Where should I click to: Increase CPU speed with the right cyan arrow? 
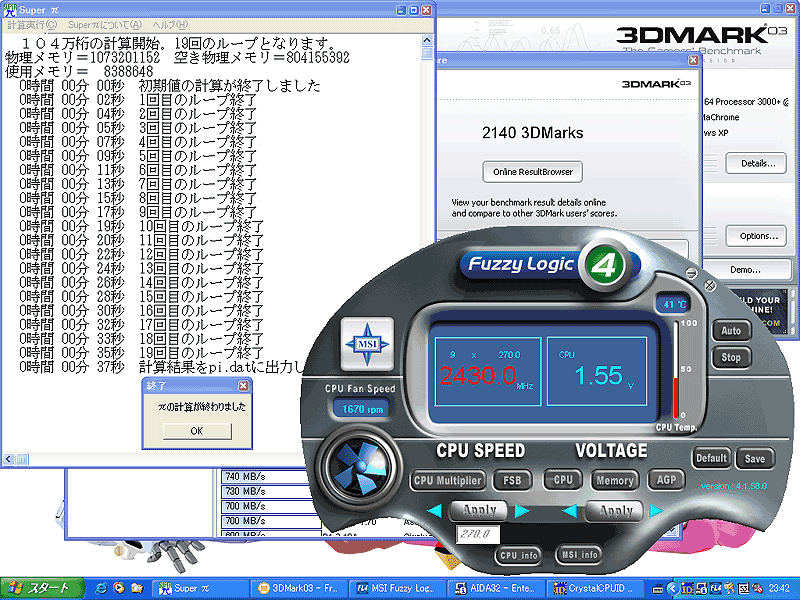pos(522,511)
